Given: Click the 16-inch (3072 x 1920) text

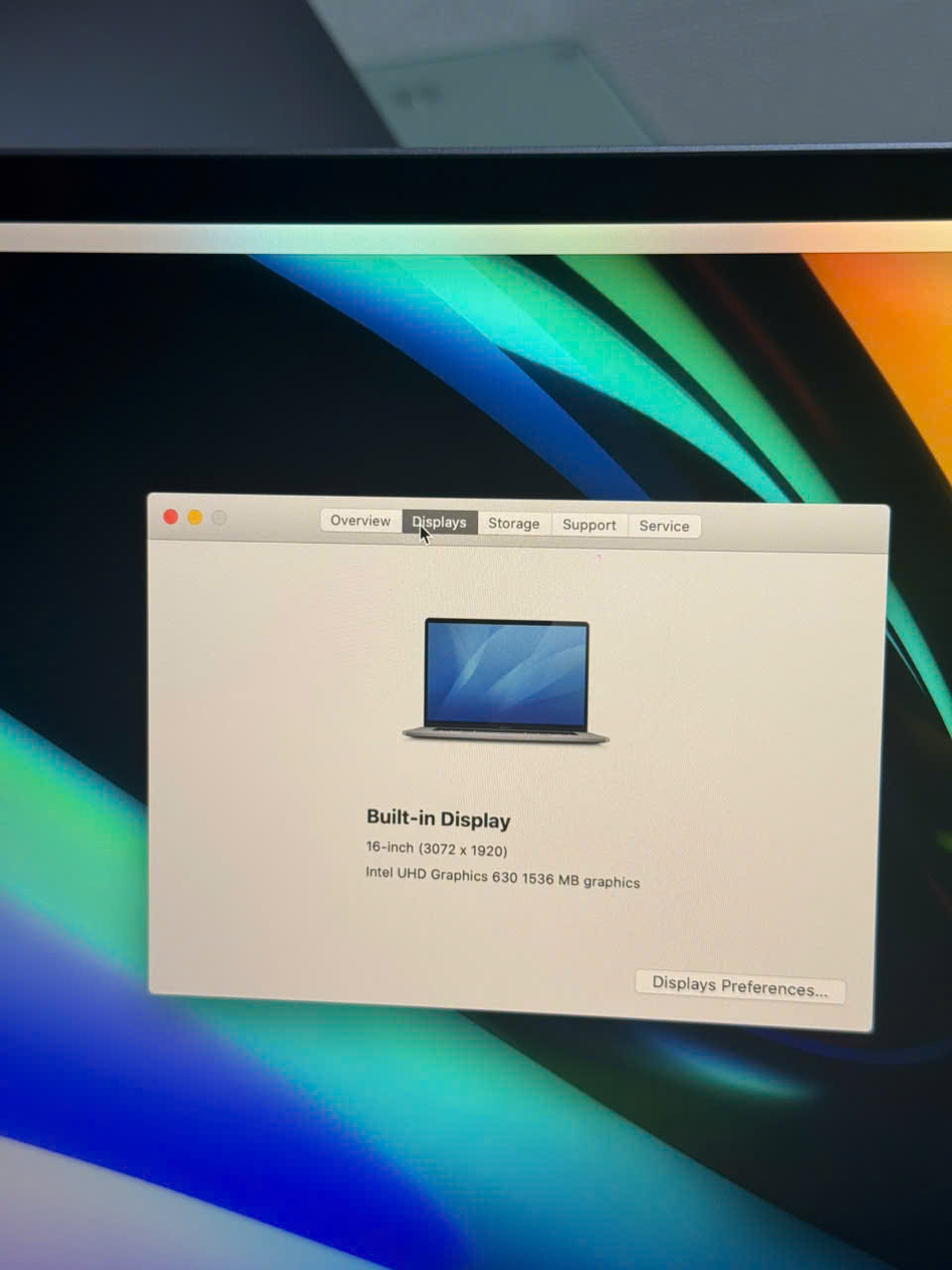Looking at the screenshot, I should pyautogui.click(x=436, y=849).
